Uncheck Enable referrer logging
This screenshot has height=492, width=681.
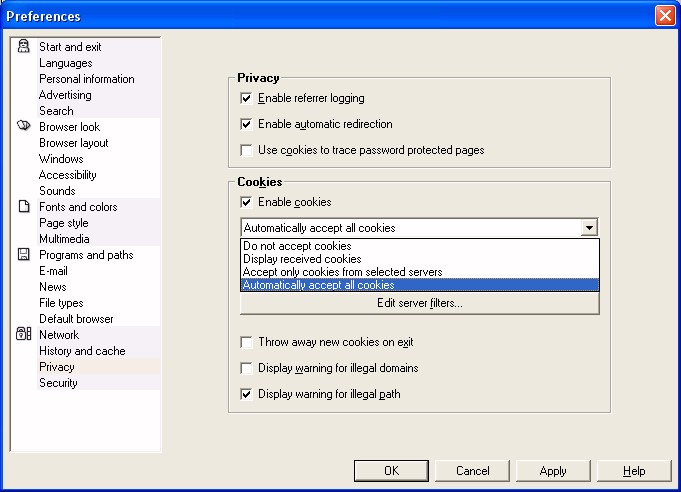coord(246,99)
